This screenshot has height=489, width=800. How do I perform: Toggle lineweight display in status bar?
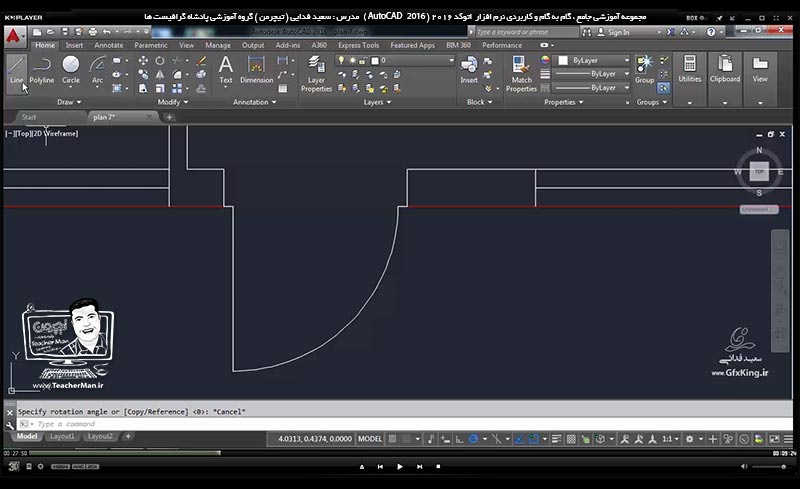pos(557,439)
